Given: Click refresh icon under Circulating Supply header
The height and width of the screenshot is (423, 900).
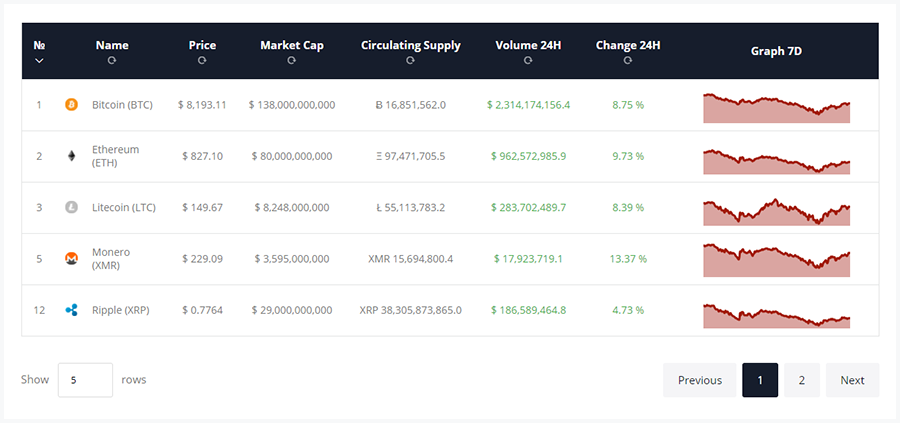Looking at the screenshot, I should [x=410, y=60].
